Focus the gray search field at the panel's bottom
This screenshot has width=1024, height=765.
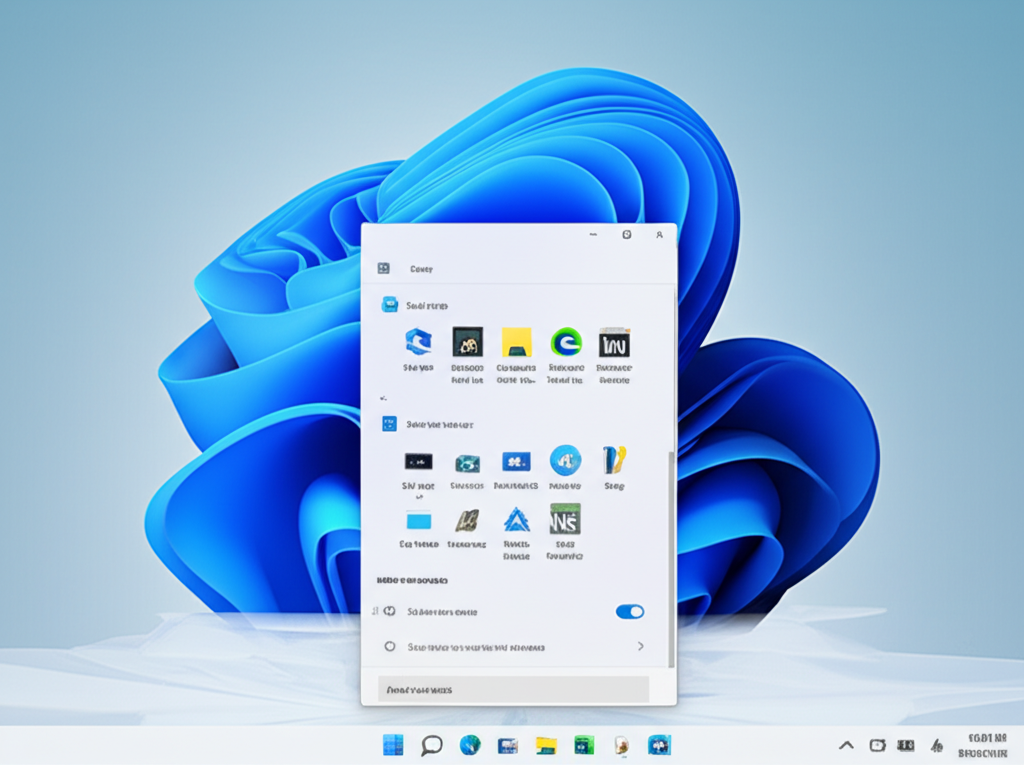coord(513,689)
